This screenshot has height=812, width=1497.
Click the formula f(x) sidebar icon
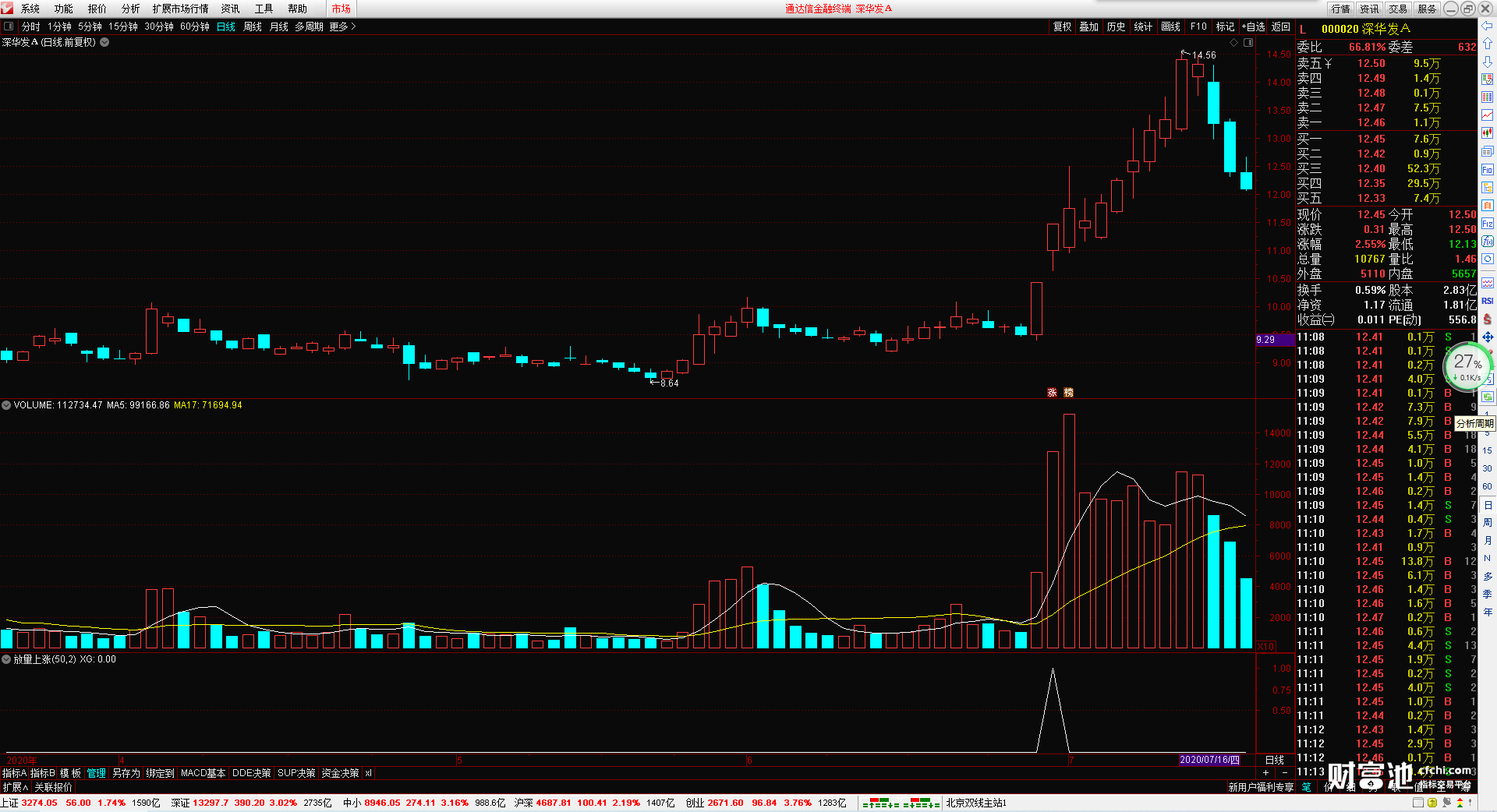(1488, 242)
